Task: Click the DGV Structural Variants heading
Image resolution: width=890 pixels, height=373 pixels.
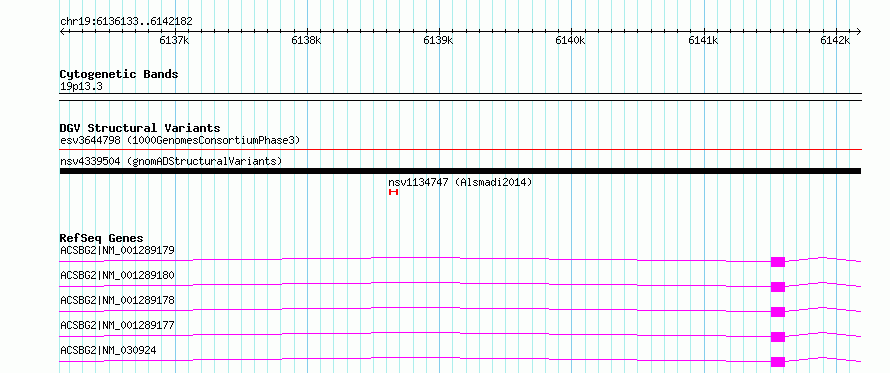Action: (x=140, y=128)
